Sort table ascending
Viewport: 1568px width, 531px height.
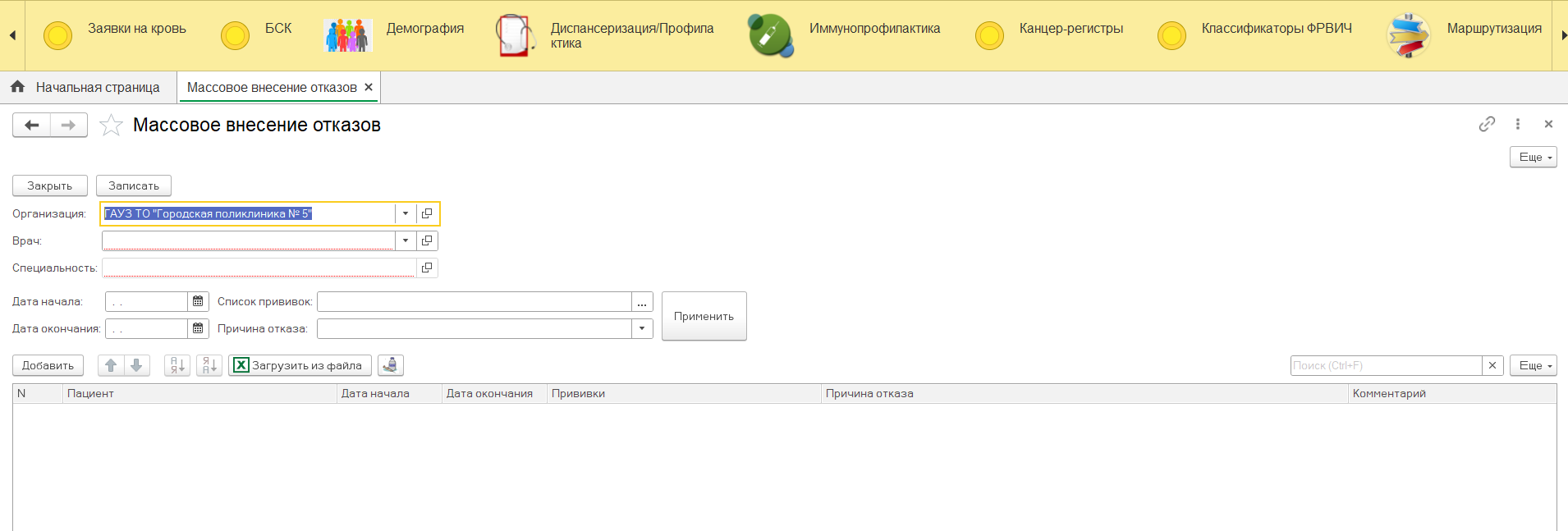(177, 365)
